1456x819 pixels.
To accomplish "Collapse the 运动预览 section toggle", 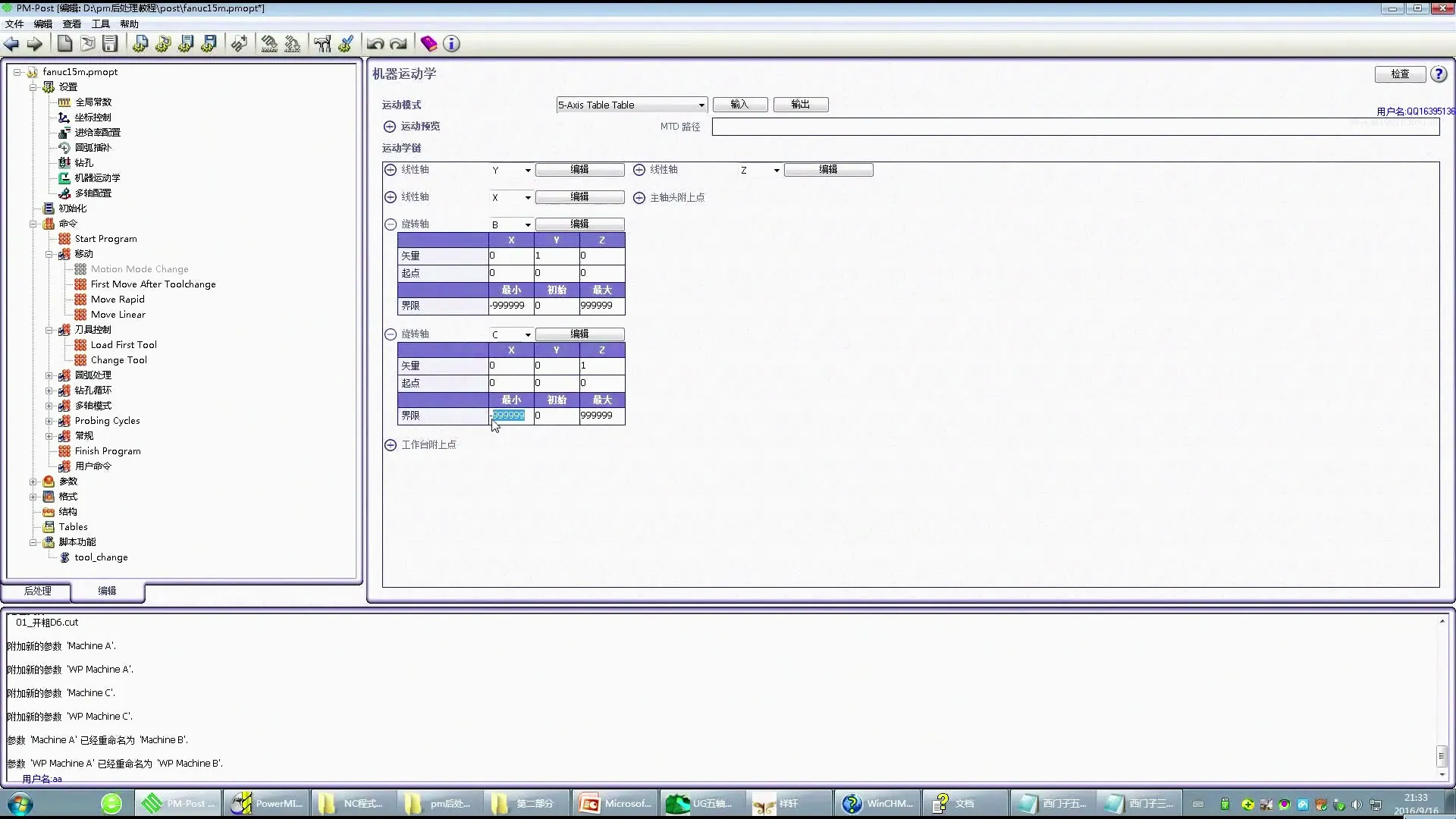I will coord(390,127).
